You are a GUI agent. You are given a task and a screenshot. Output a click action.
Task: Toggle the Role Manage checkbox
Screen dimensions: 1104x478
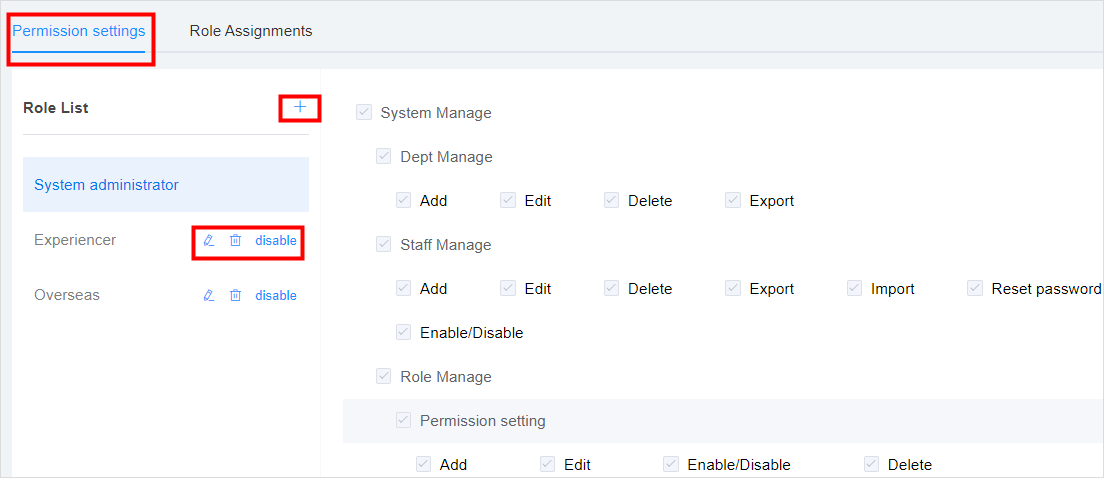tap(384, 376)
